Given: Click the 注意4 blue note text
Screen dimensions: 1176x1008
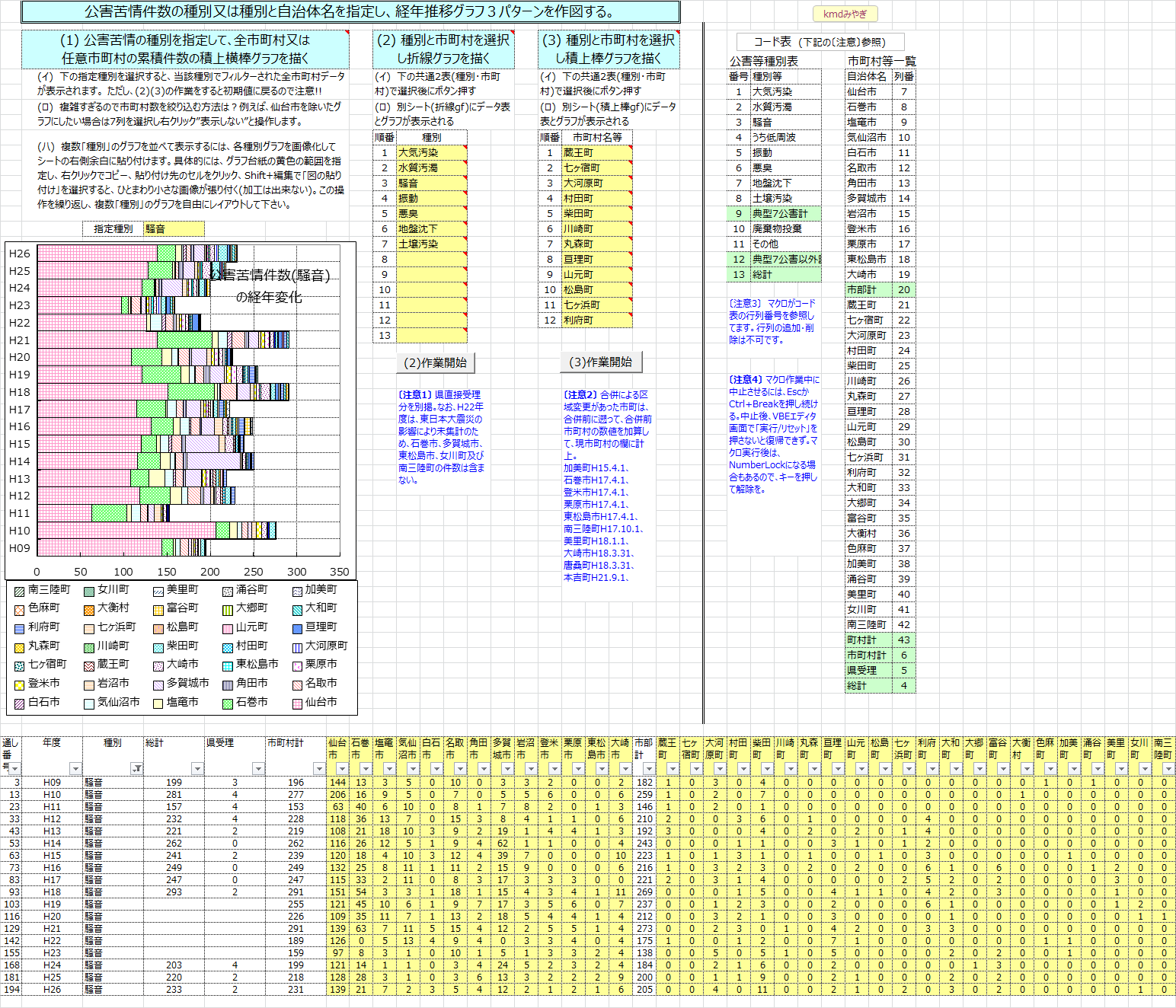Looking at the screenshot, I should [774, 434].
